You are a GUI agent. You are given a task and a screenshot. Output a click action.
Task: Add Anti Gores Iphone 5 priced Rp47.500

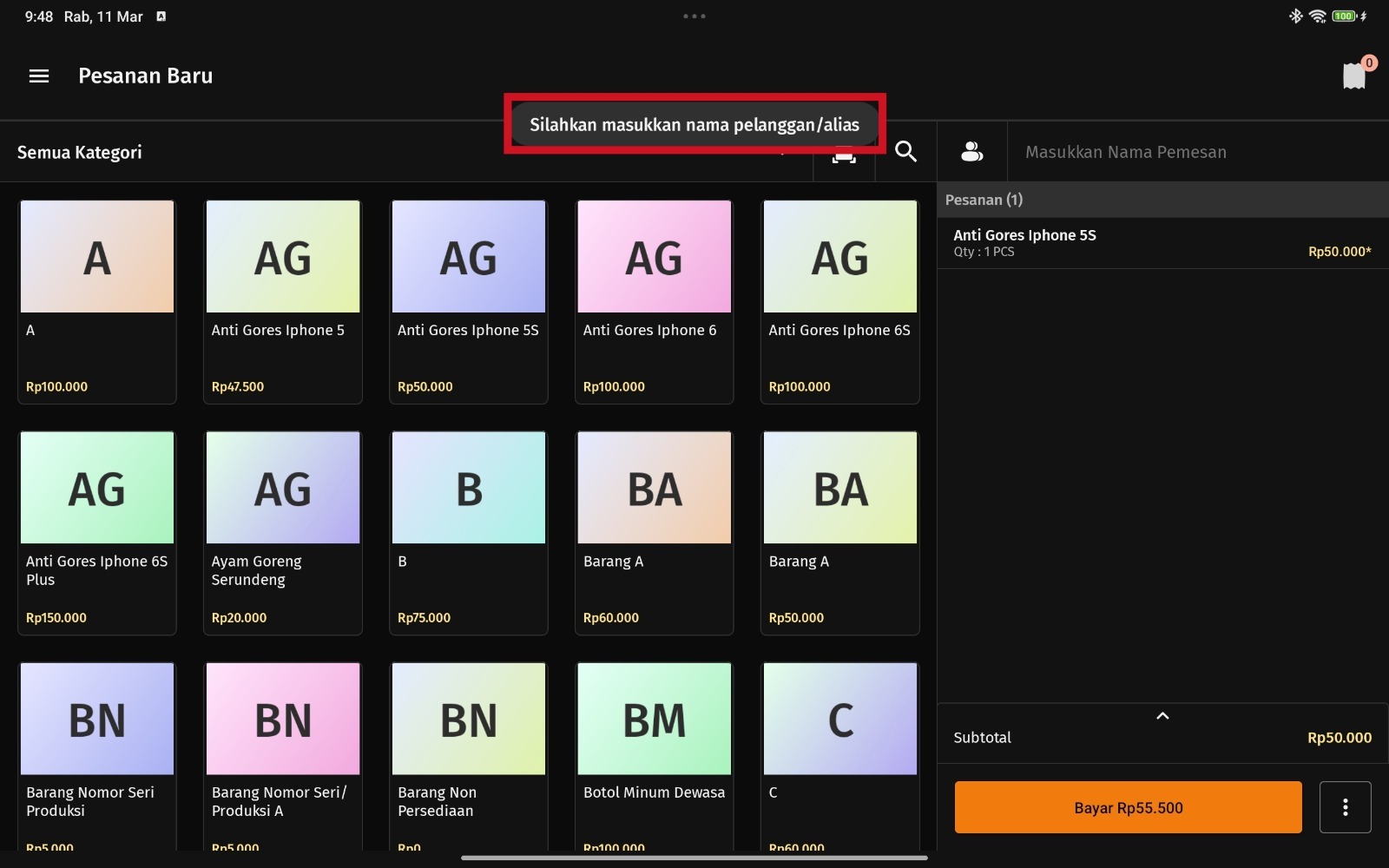pyautogui.click(x=283, y=301)
